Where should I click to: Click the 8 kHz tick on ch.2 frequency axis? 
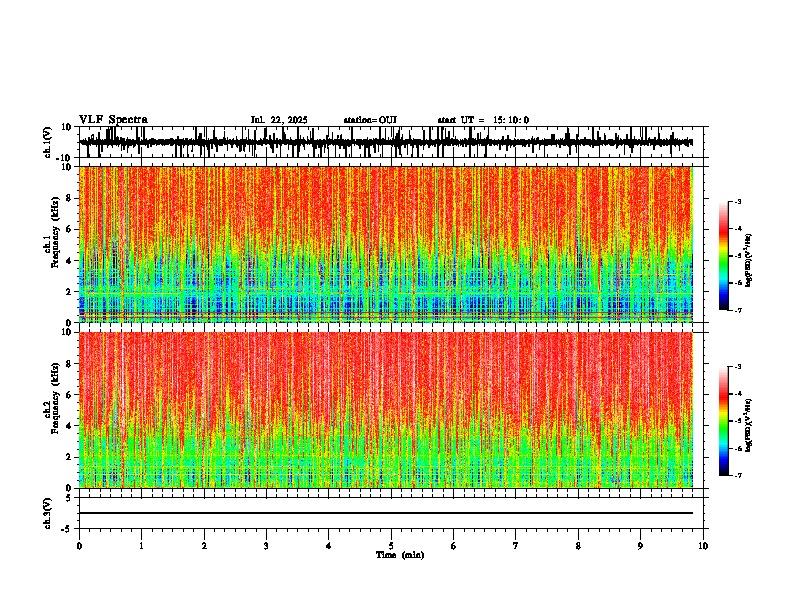[69, 364]
